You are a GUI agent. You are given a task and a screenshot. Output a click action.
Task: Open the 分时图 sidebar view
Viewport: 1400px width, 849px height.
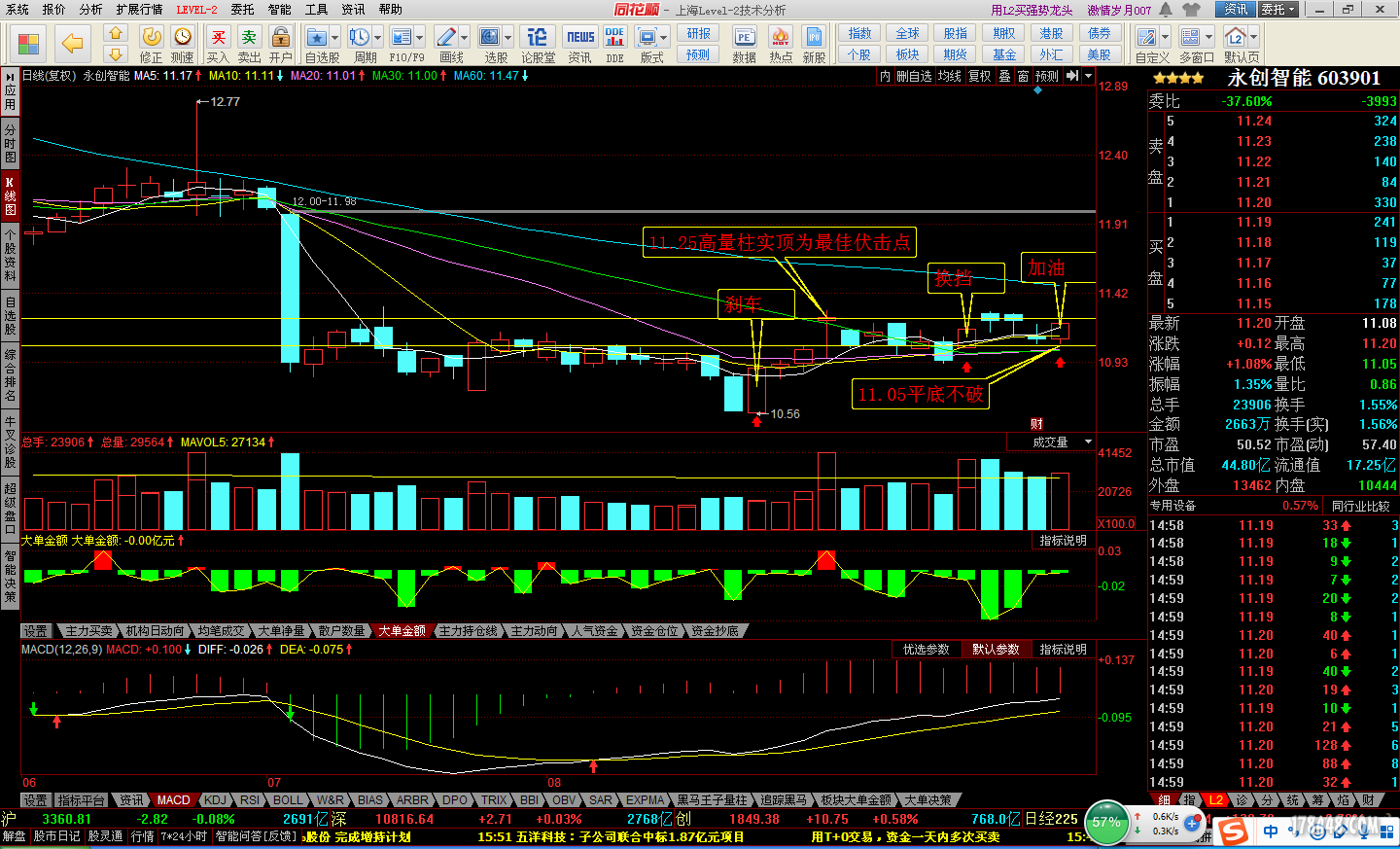click(x=10, y=143)
